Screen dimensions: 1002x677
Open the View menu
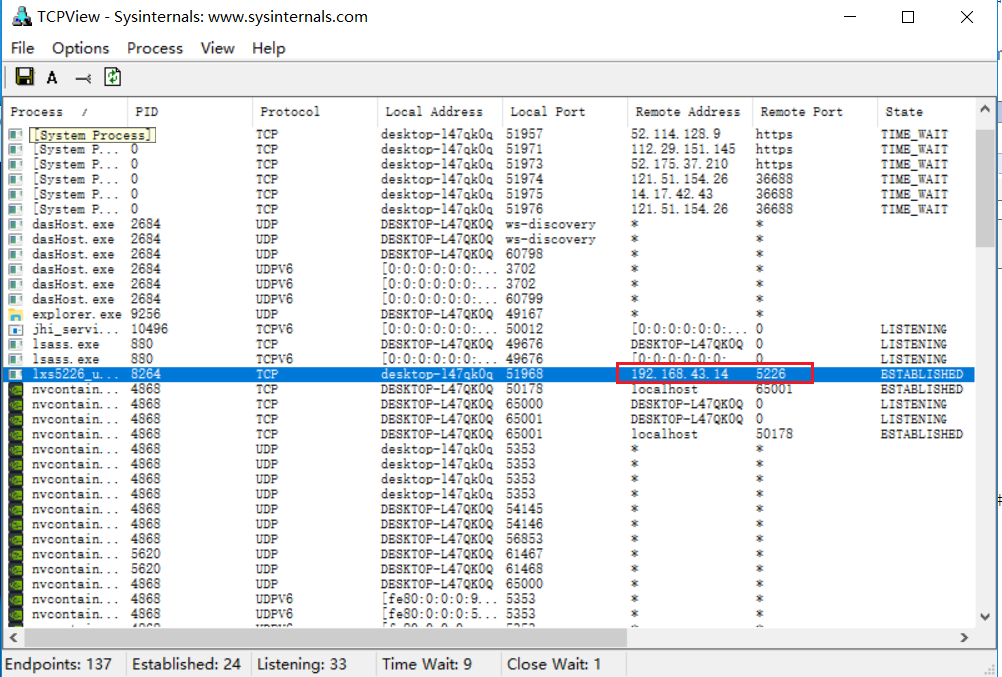[217, 49]
